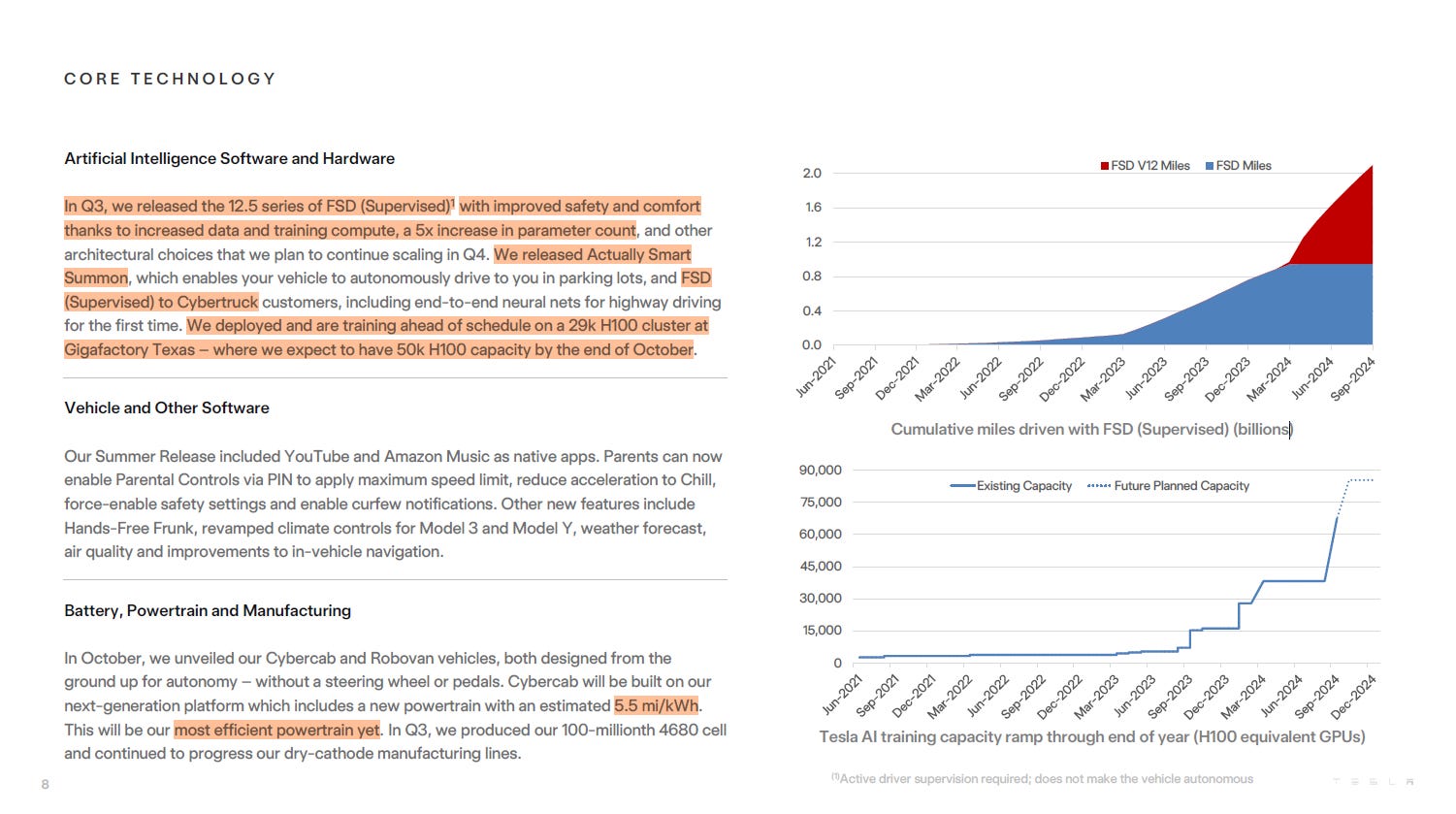1456x814 pixels.
Task: Click the text '100-millionth 4680 cell'
Action: (x=644, y=730)
